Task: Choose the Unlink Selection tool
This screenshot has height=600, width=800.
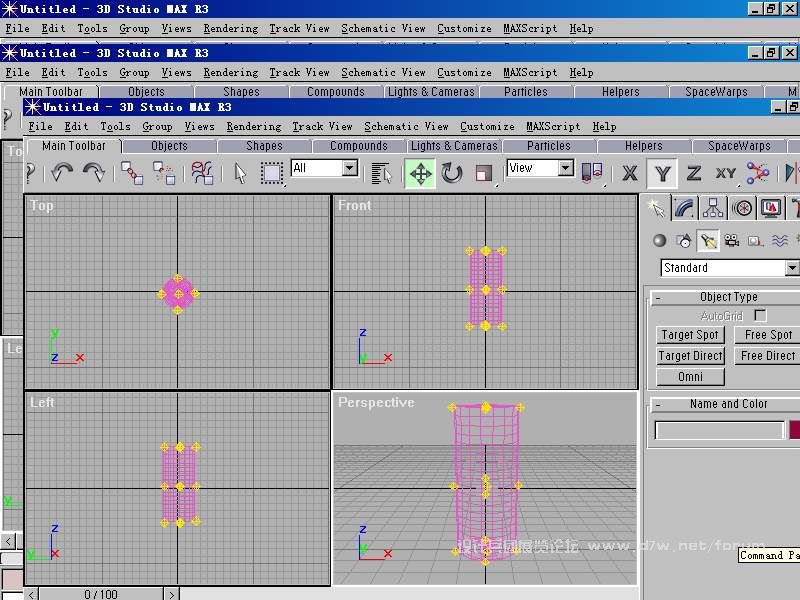Action: pos(164,173)
